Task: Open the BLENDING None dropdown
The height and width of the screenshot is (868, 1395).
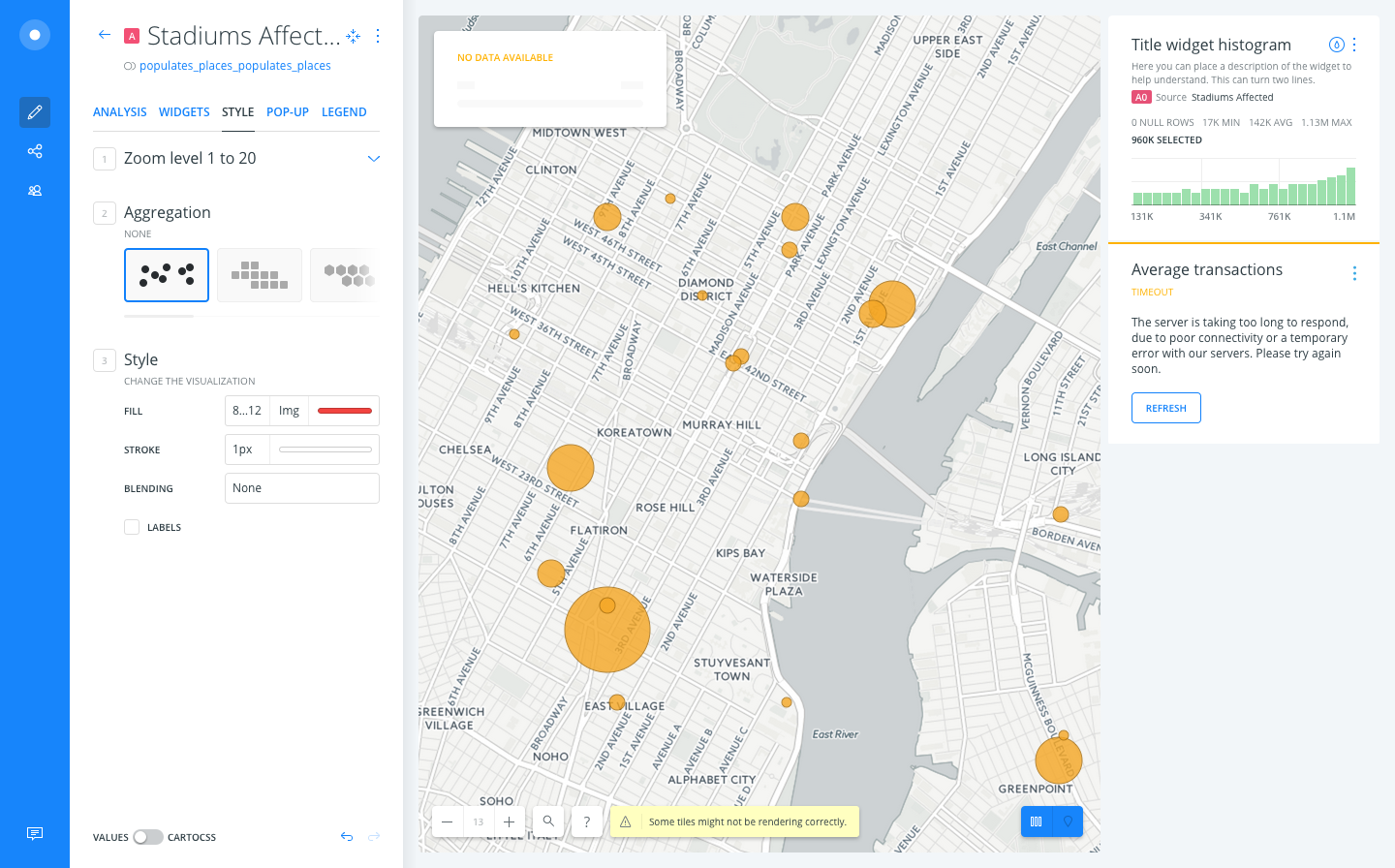Action: coord(302,488)
